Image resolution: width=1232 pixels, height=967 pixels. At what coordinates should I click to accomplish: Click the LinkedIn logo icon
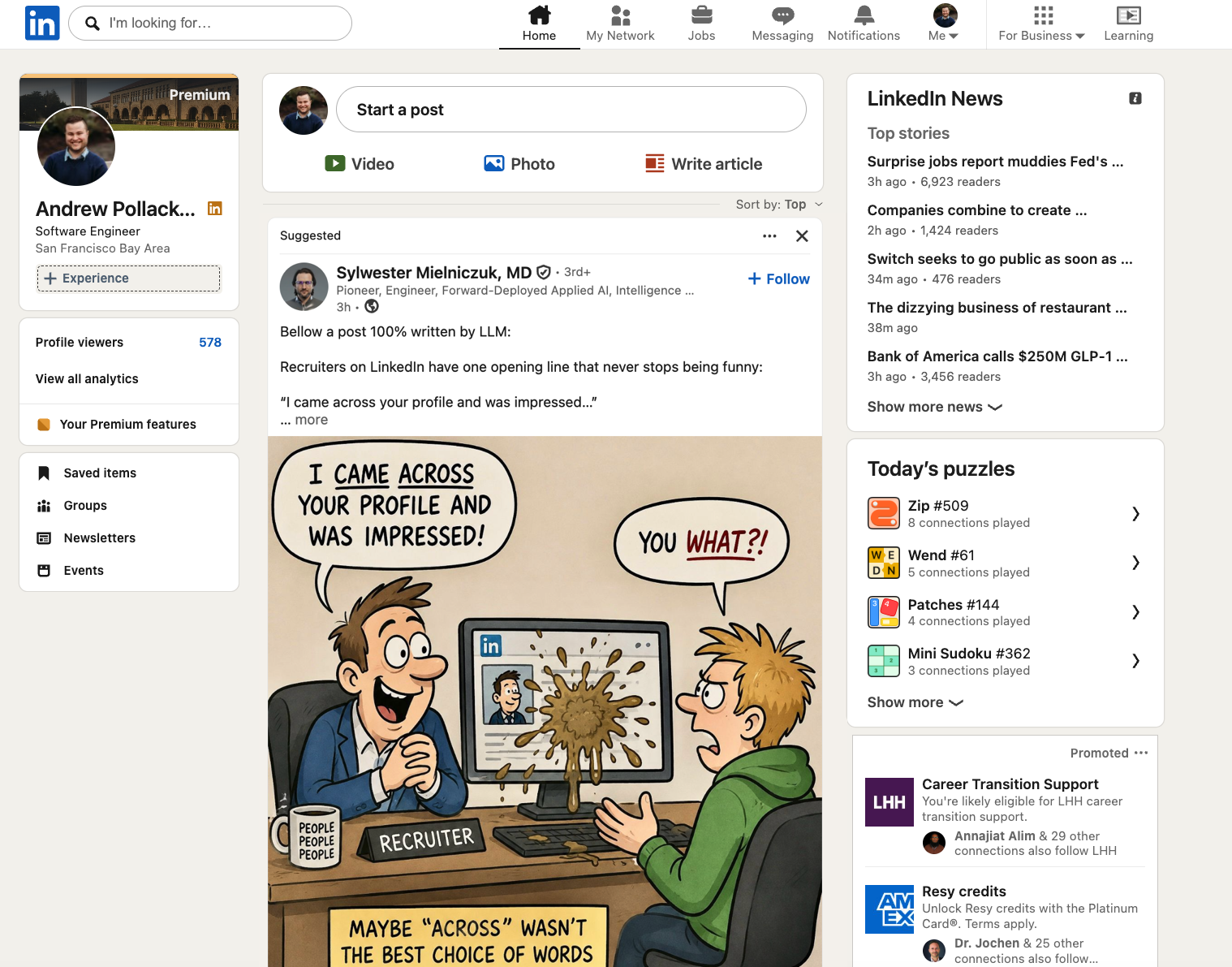(42, 23)
